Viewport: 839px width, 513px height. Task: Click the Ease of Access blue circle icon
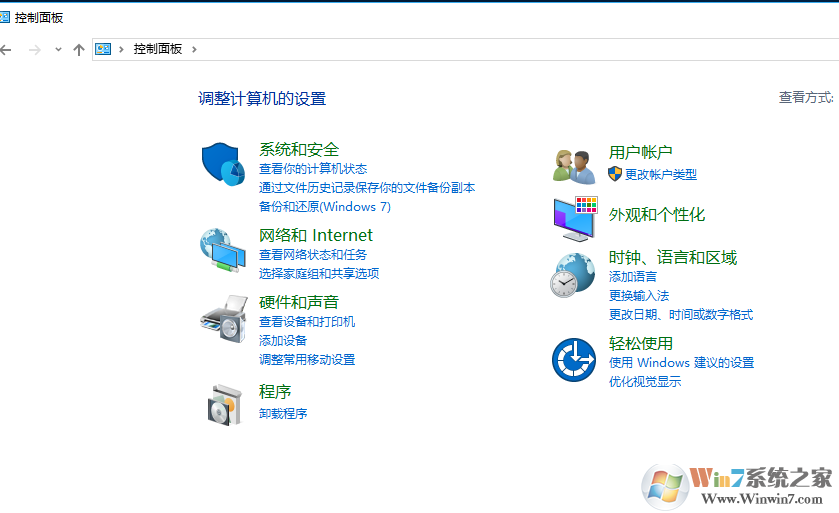pyautogui.click(x=574, y=359)
